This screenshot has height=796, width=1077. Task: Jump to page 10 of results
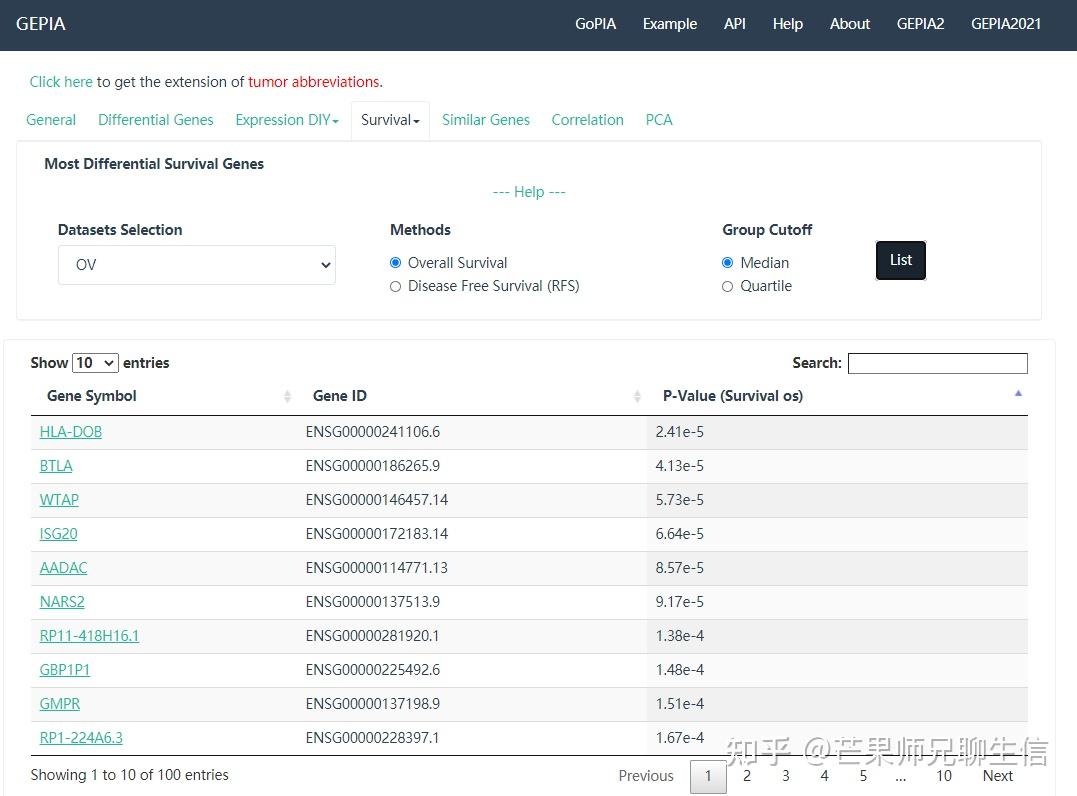pos(943,776)
